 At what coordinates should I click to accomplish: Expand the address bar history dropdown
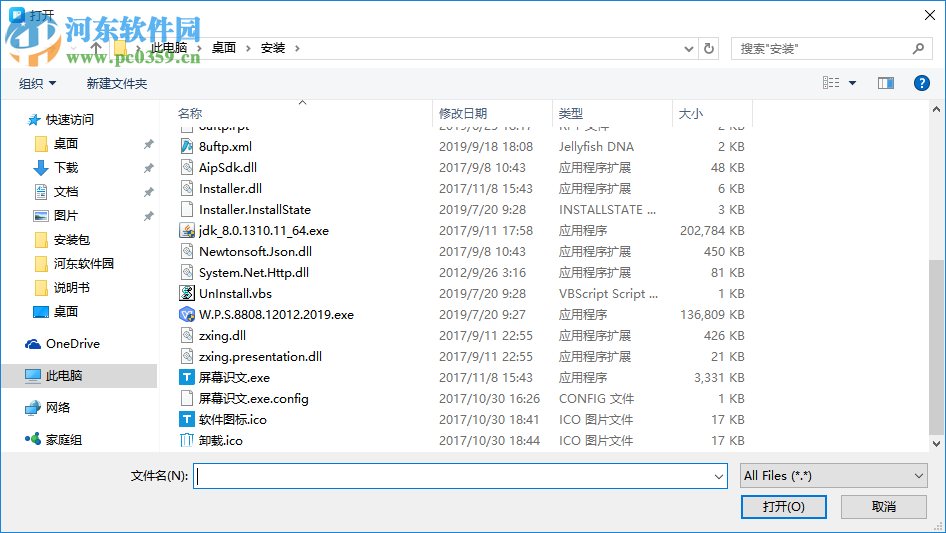pyautogui.click(x=688, y=49)
